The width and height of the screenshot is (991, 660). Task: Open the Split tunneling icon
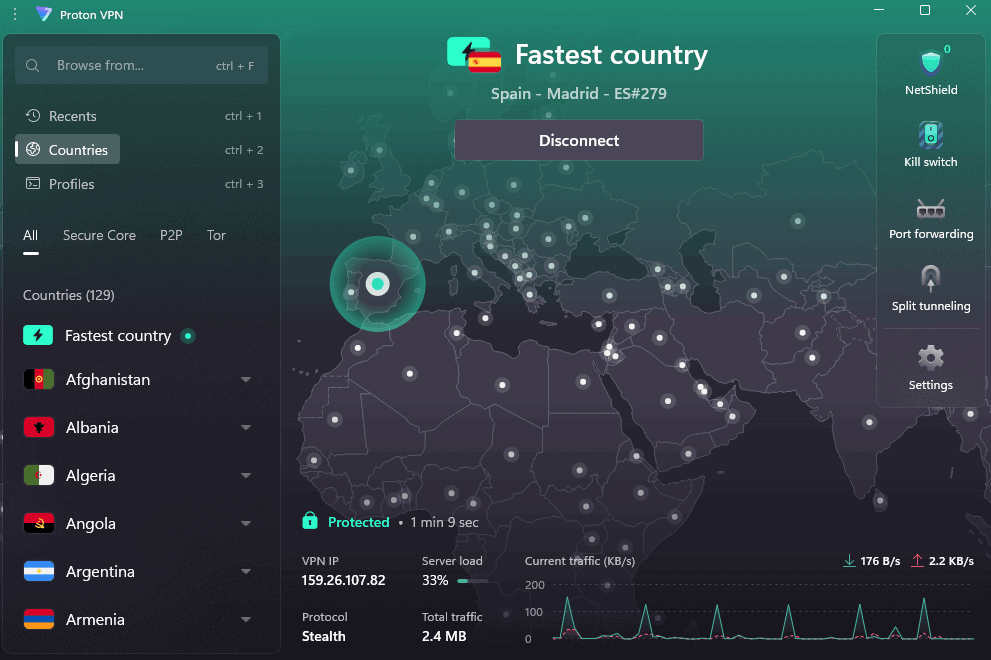tap(931, 279)
